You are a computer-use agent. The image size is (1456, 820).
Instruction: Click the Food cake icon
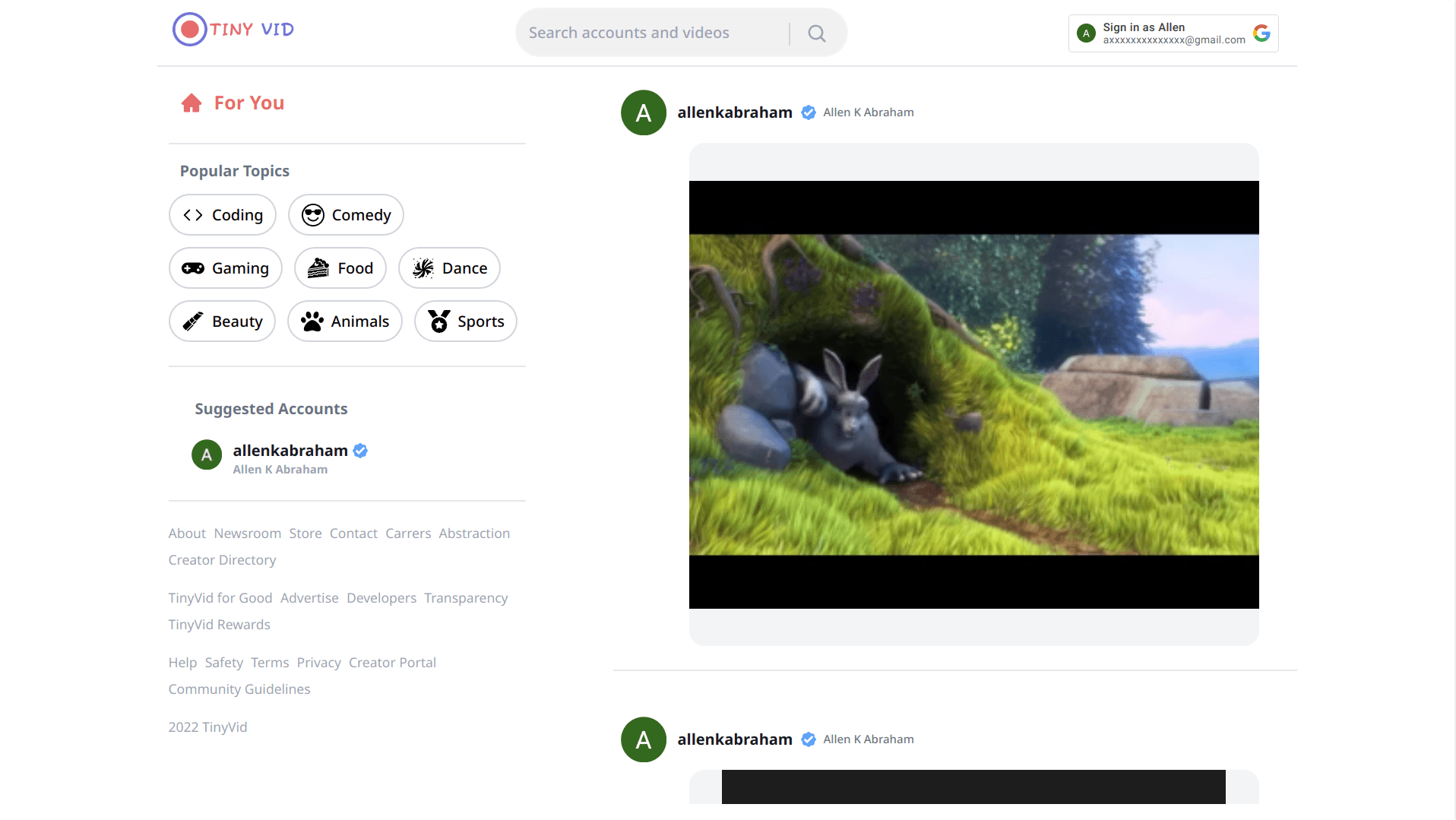click(x=318, y=268)
